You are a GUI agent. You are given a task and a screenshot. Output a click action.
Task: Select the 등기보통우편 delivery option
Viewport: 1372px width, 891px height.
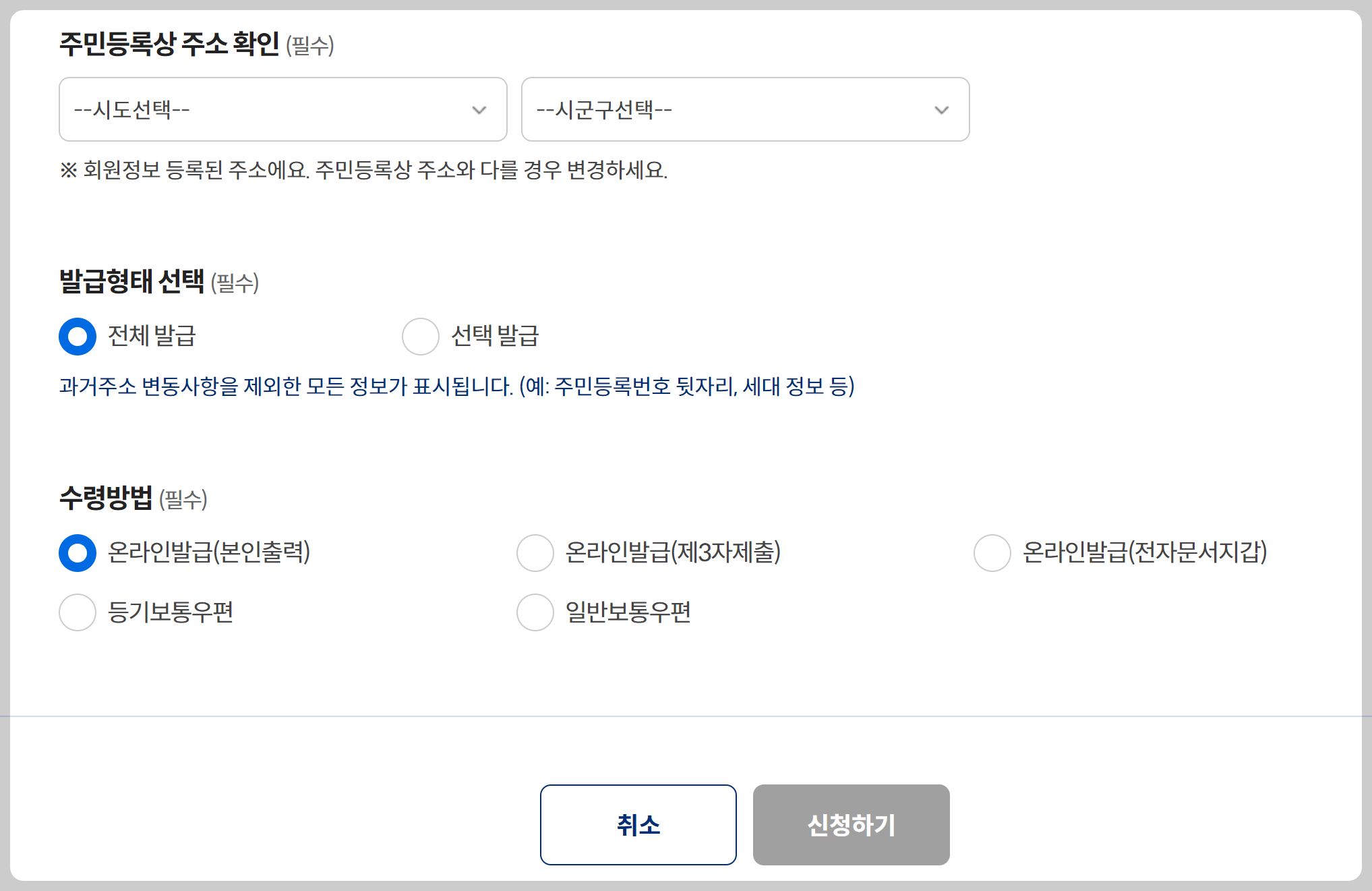77,612
